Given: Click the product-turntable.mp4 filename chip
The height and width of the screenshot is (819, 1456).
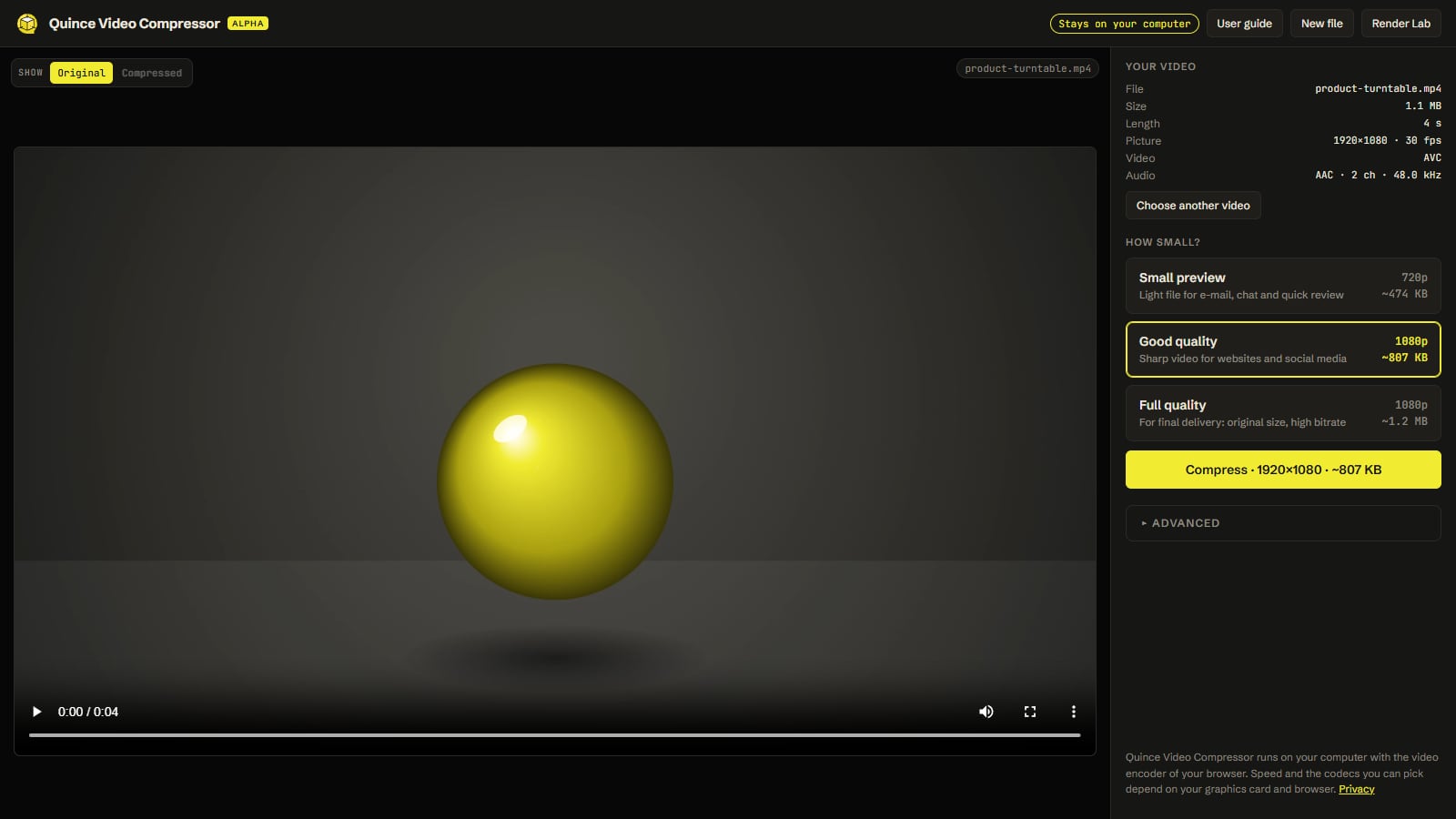Looking at the screenshot, I should [1027, 68].
